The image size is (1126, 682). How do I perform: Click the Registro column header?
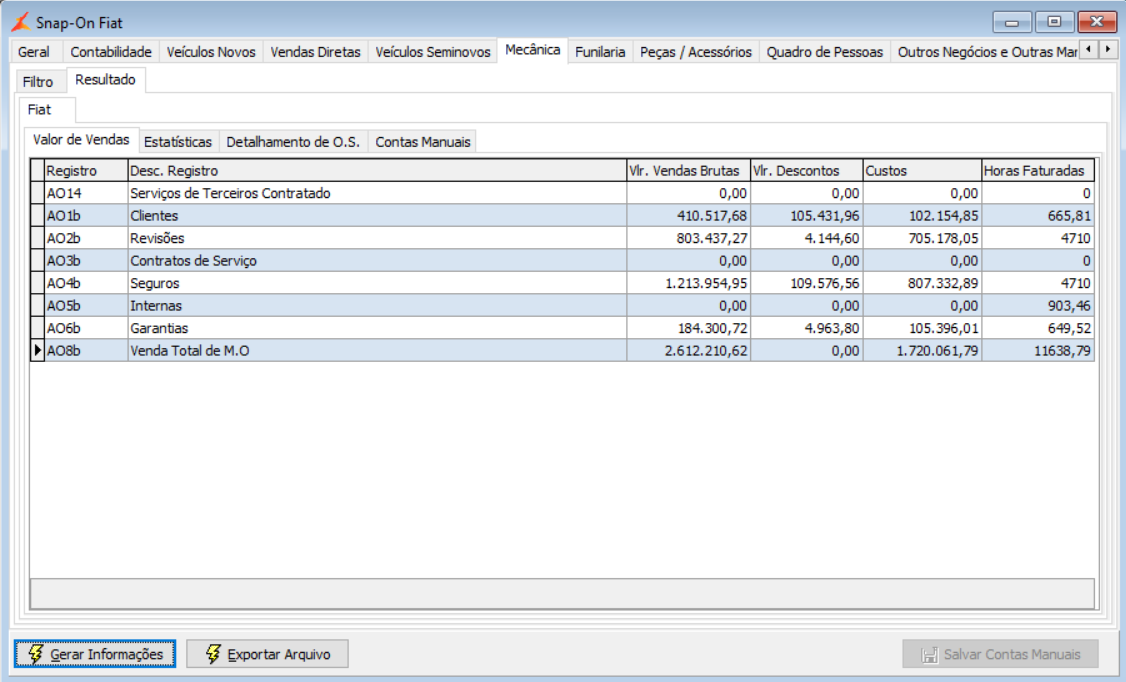(x=86, y=170)
